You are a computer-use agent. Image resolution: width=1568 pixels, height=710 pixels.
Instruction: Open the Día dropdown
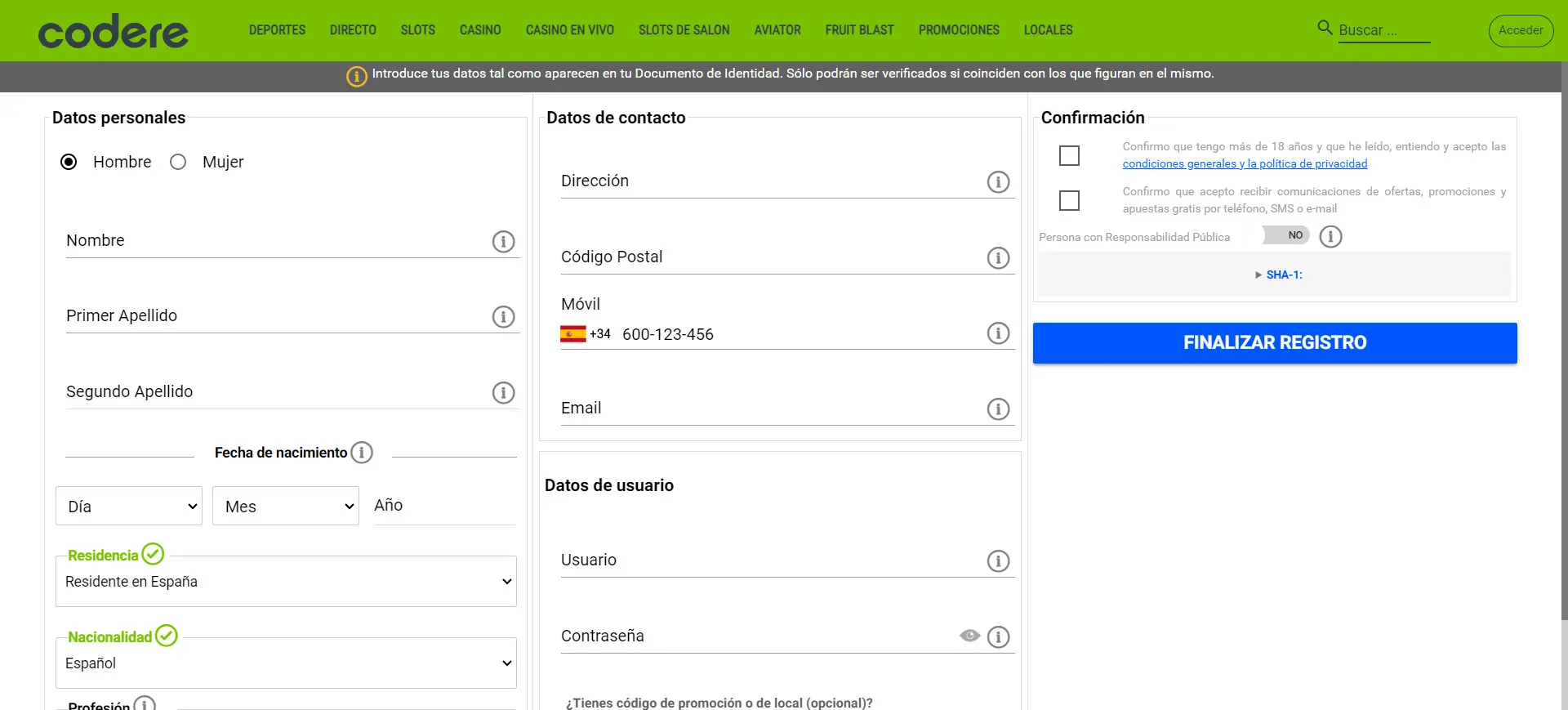pos(129,507)
